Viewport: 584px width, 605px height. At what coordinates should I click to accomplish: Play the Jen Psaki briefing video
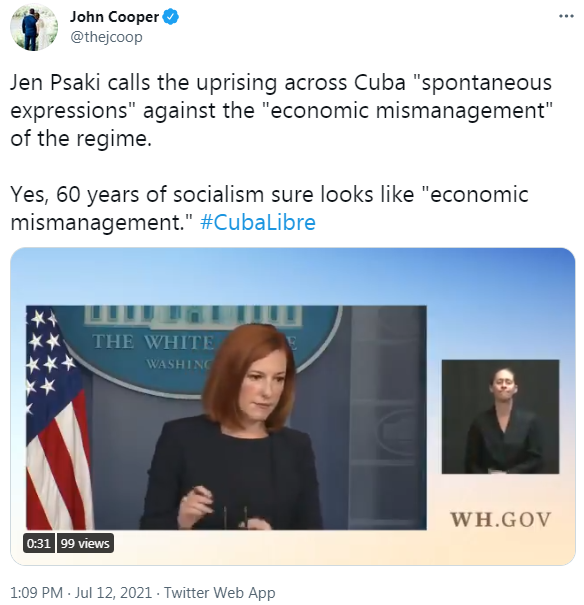(292, 406)
